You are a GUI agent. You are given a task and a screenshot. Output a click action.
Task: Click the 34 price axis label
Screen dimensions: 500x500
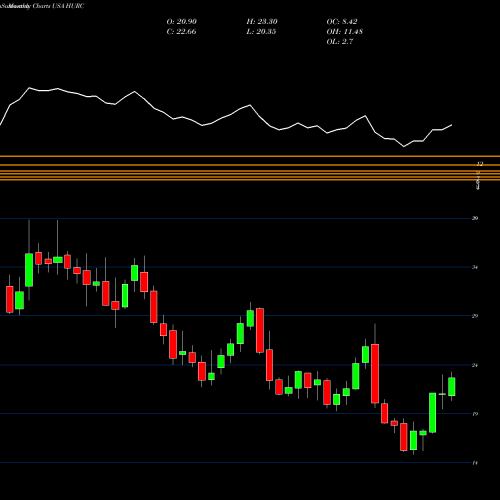point(475,267)
